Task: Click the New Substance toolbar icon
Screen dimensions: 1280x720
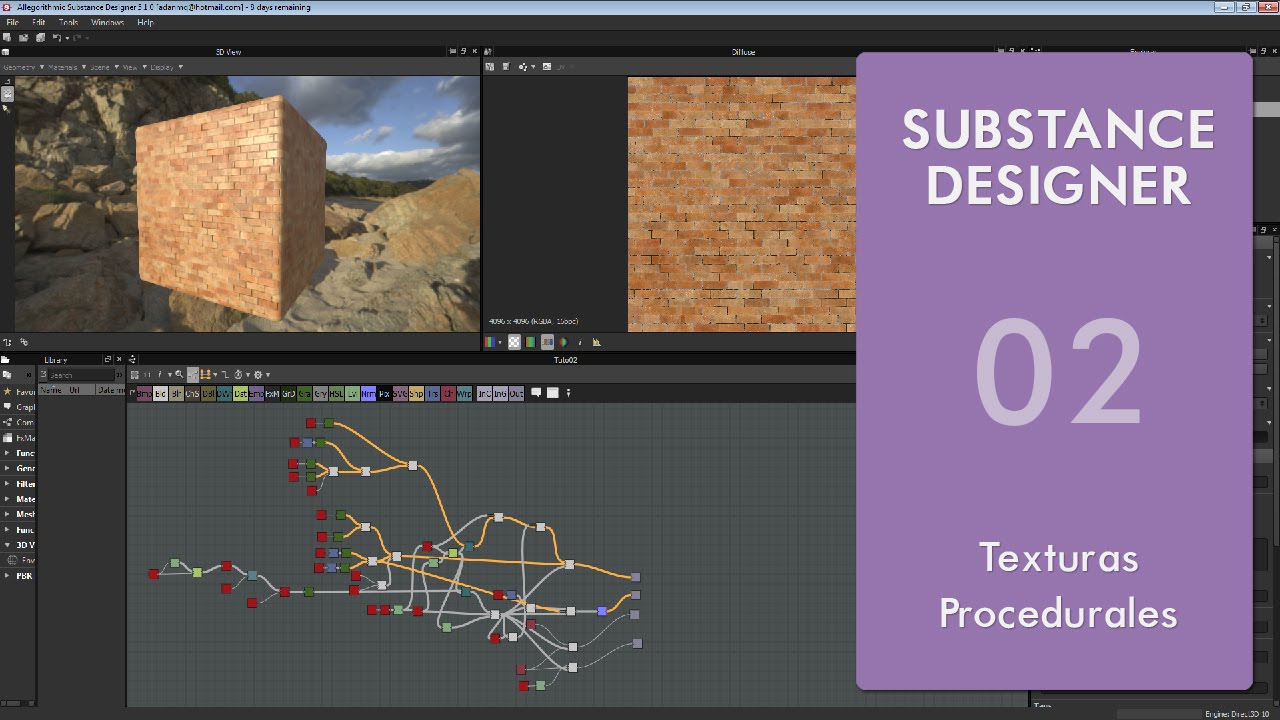Action: tap(7, 38)
